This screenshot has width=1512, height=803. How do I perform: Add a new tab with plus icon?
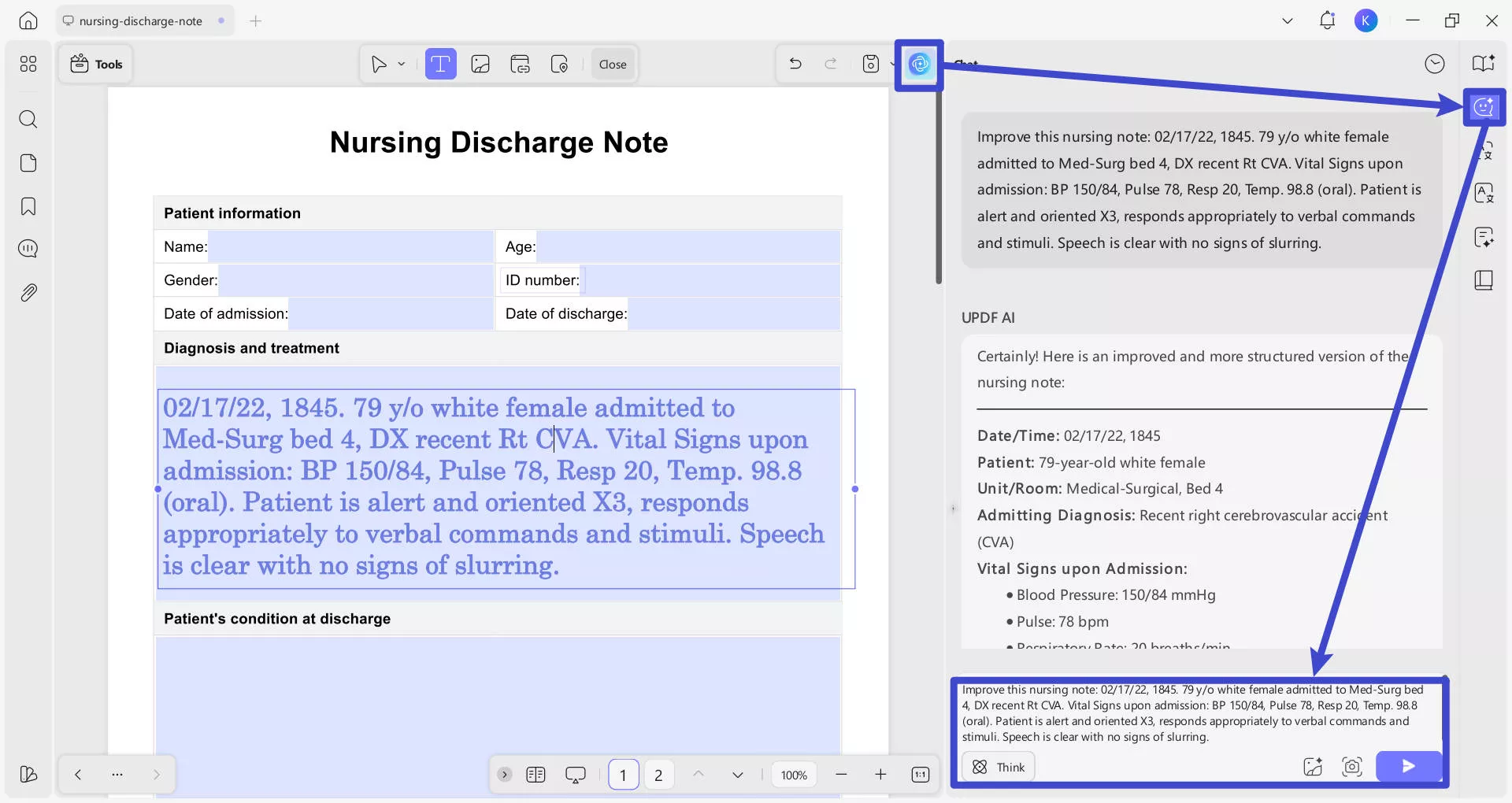(x=255, y=21)
